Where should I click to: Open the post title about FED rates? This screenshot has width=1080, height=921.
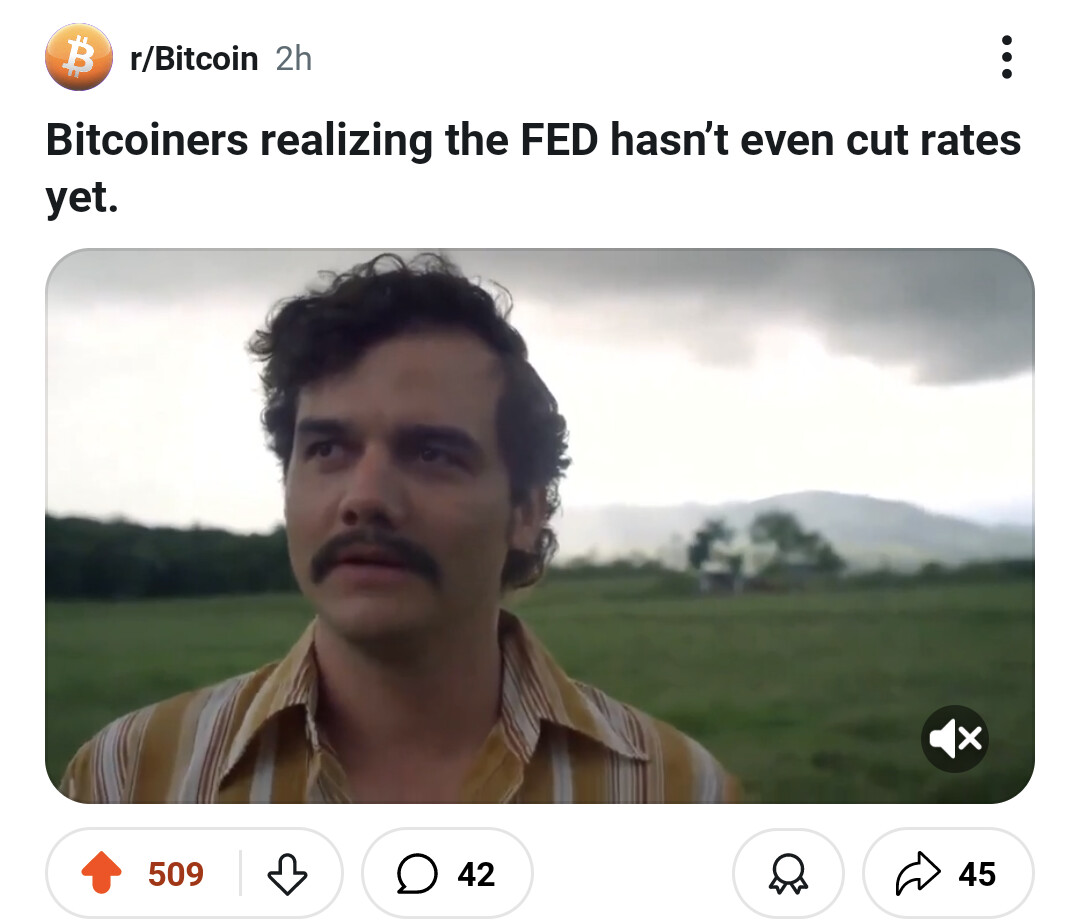tap(533, 168)
